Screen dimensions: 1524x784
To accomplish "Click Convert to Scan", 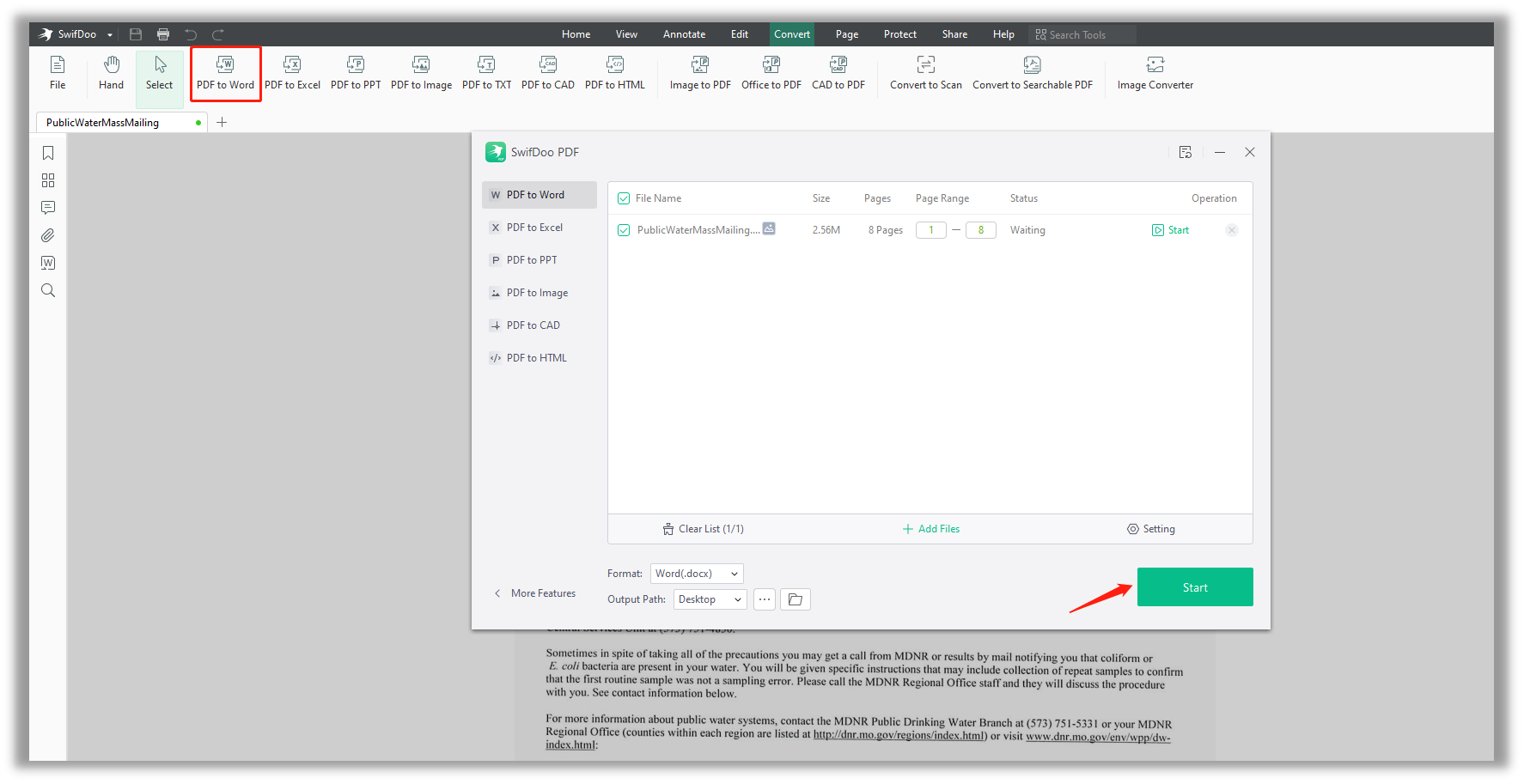I will click(926, 73).
